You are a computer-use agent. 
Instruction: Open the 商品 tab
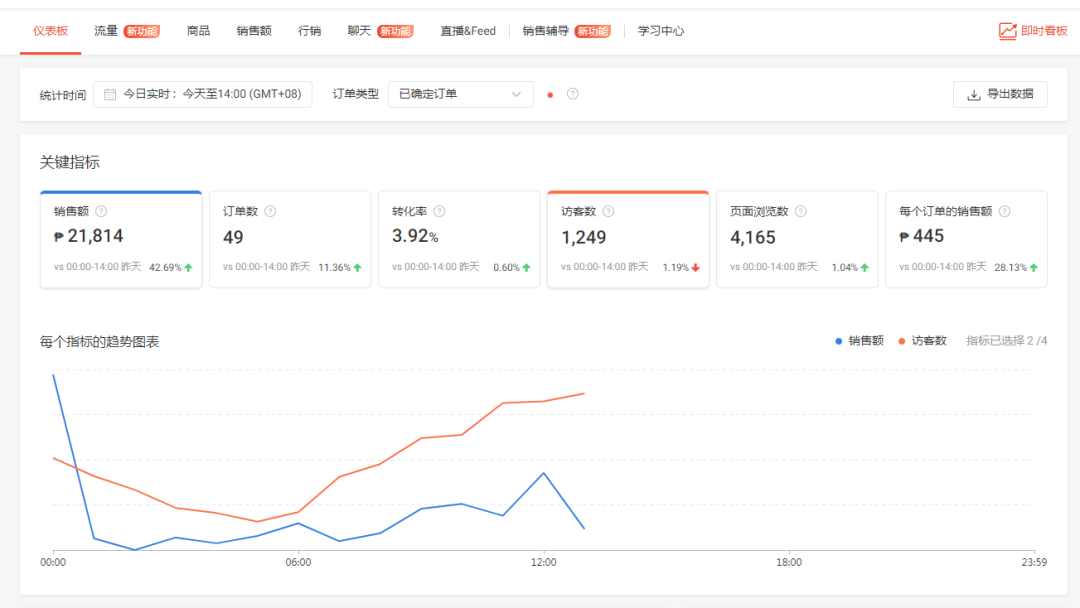(198, 31)
